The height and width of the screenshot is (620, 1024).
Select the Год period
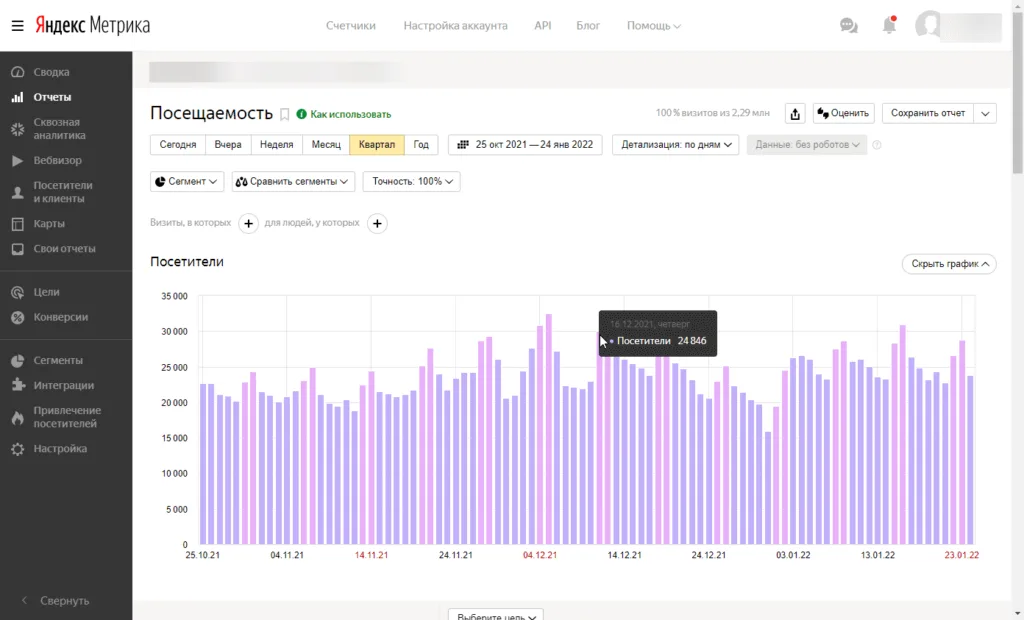[421, 144]
